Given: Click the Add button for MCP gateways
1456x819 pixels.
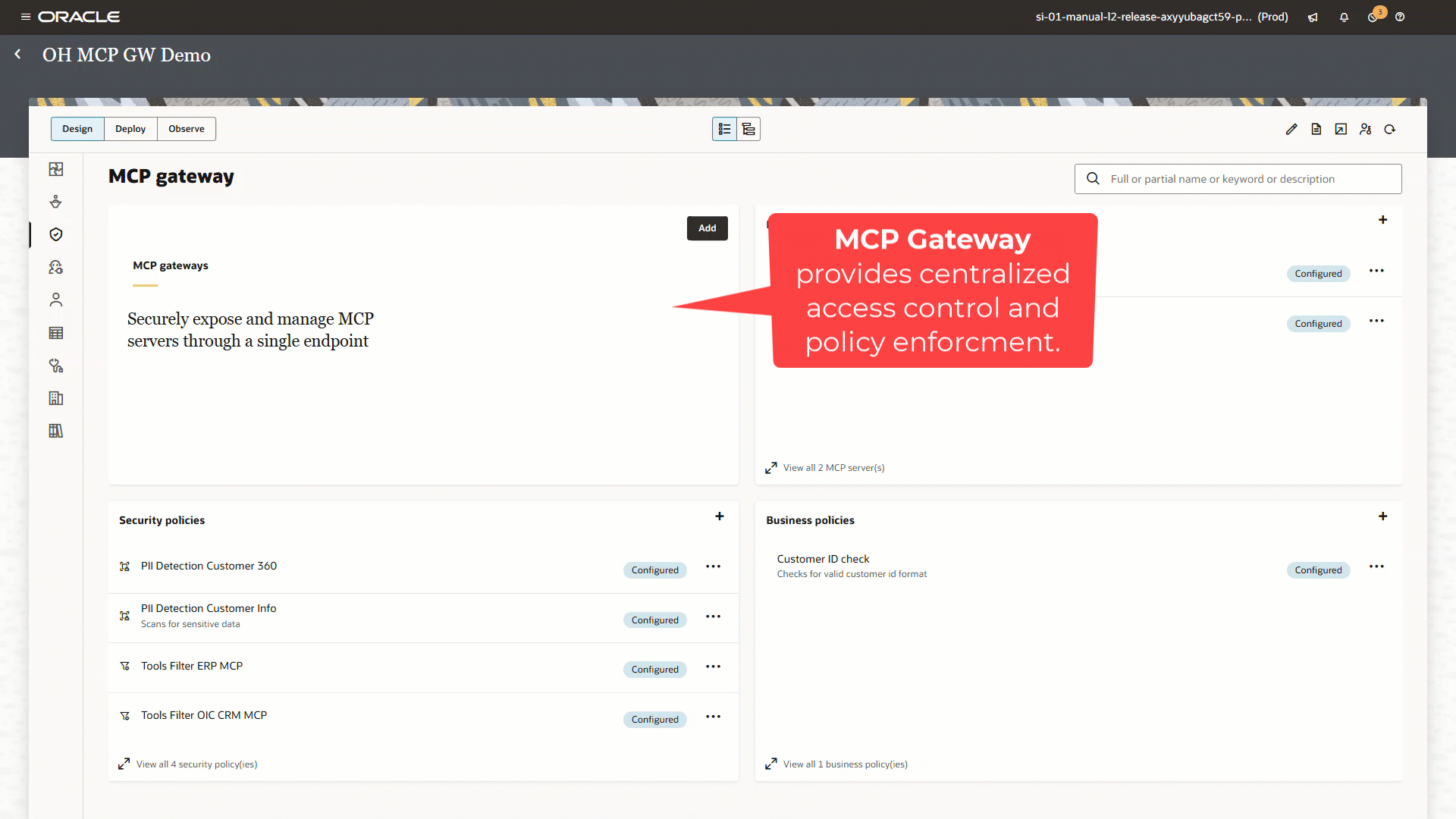Looking at the screenshot, I should point(708,228).
